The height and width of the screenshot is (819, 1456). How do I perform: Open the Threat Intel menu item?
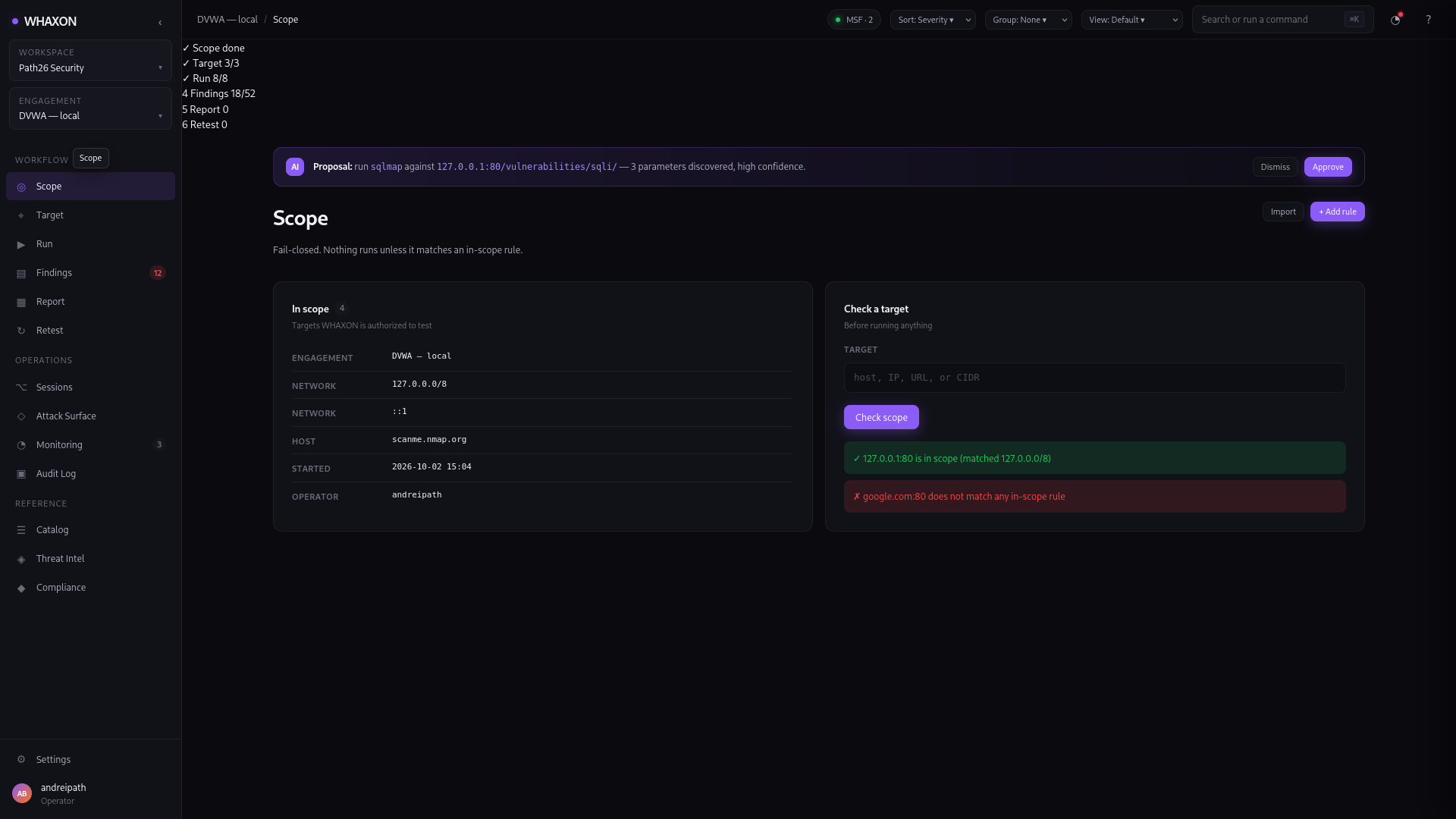pos(90,559)
